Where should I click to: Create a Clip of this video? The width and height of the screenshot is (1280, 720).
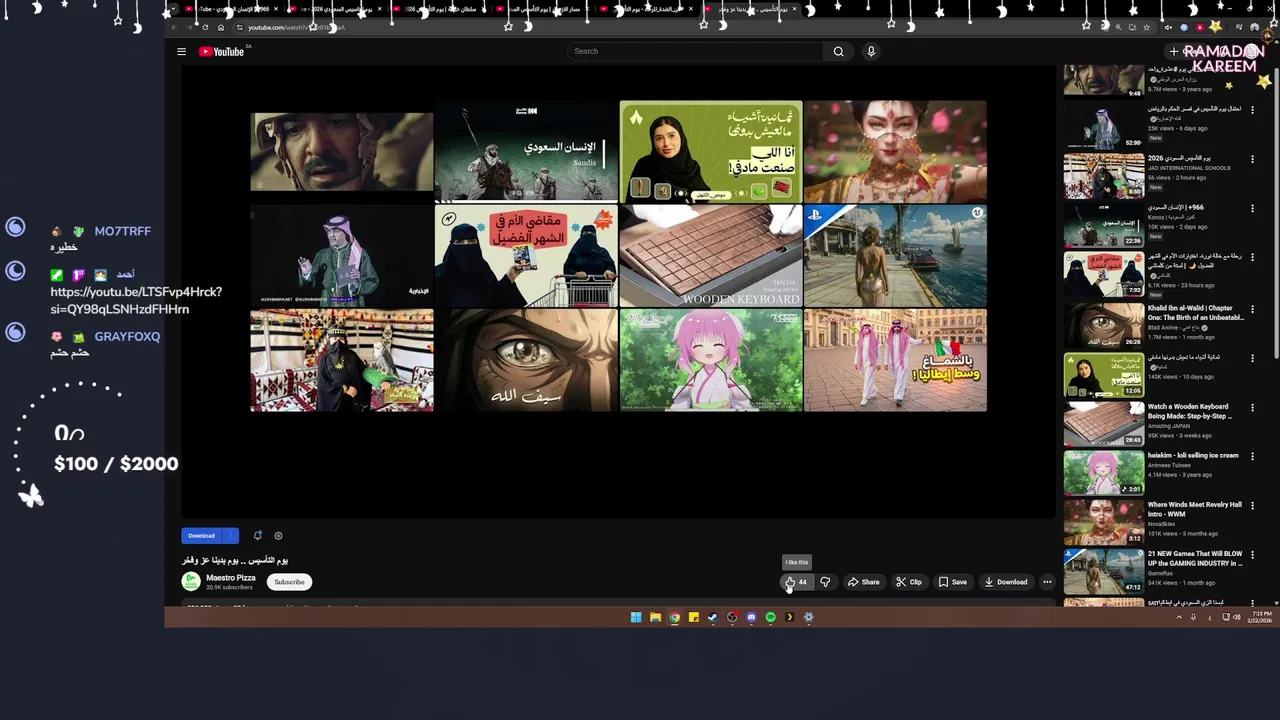(x=909, y=582)
